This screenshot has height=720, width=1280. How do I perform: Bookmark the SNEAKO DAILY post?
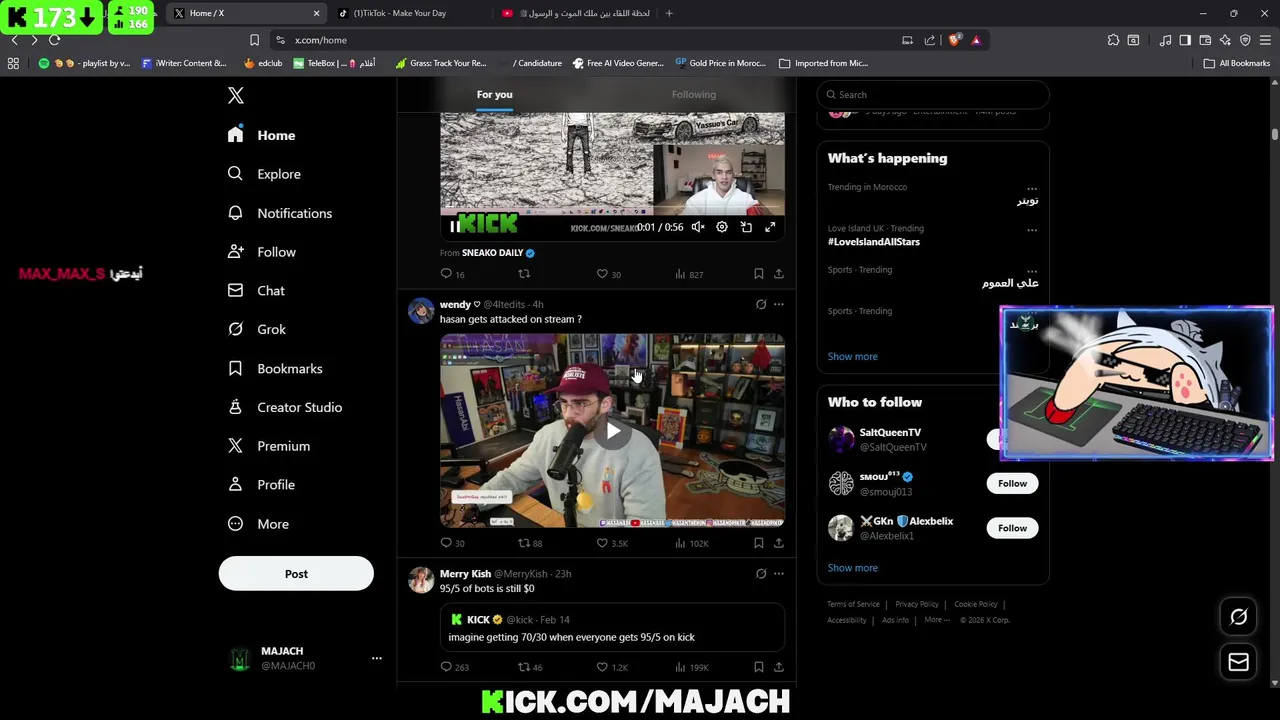759,274
